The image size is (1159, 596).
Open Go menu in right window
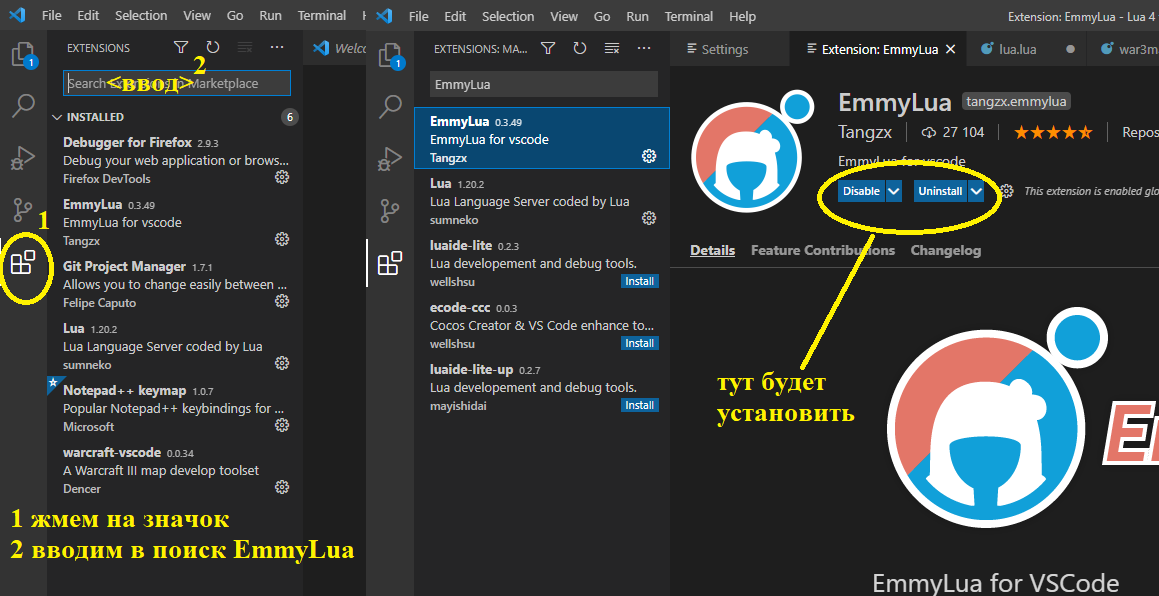point(602,16)
